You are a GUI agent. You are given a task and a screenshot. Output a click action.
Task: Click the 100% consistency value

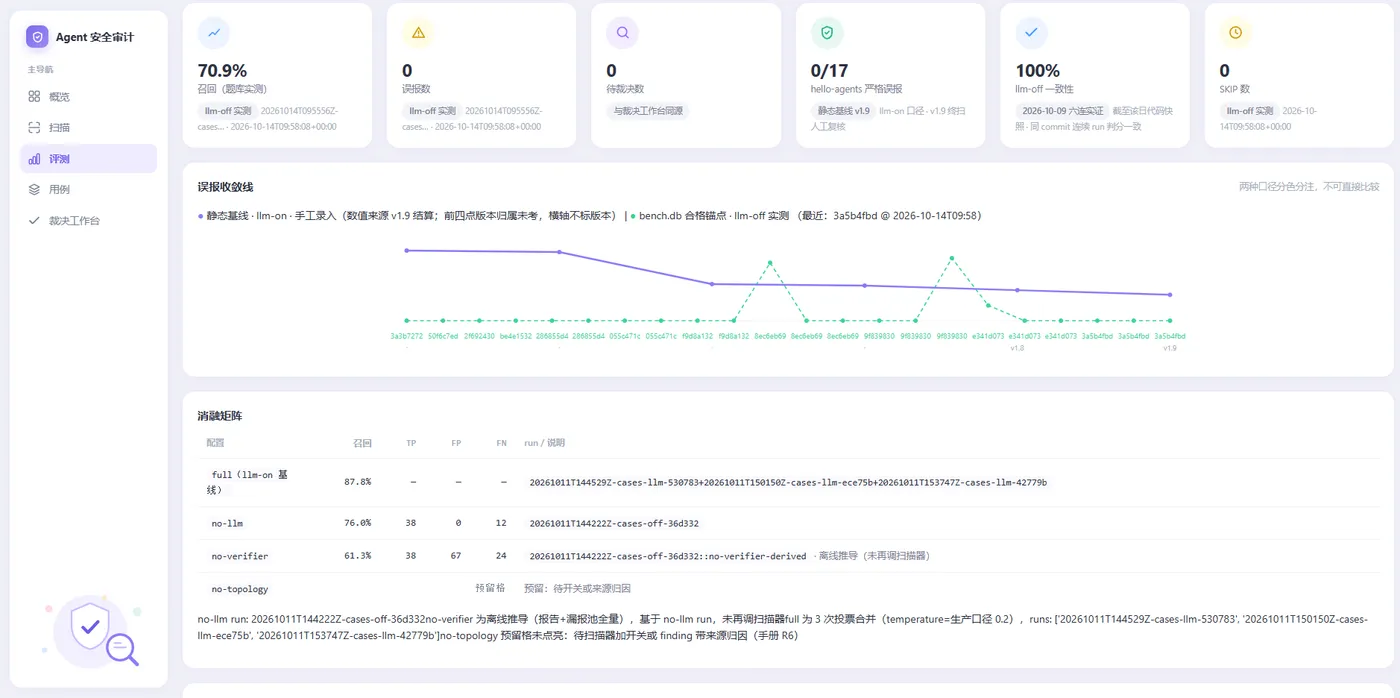coord(1037,71)
